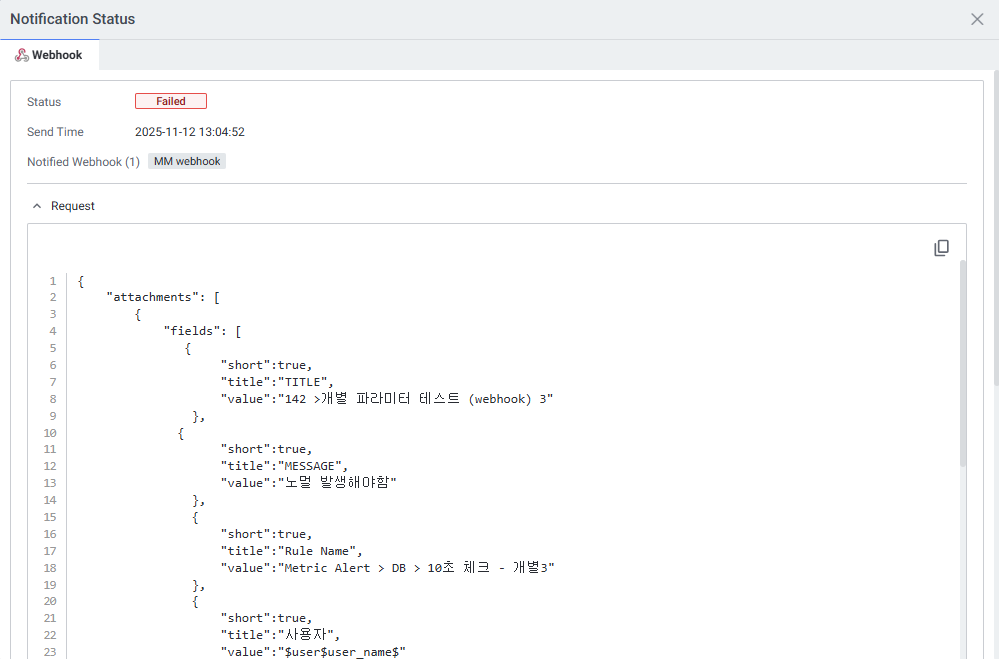
Task: Click the red Failed status badge
Action: pos(171,101)
